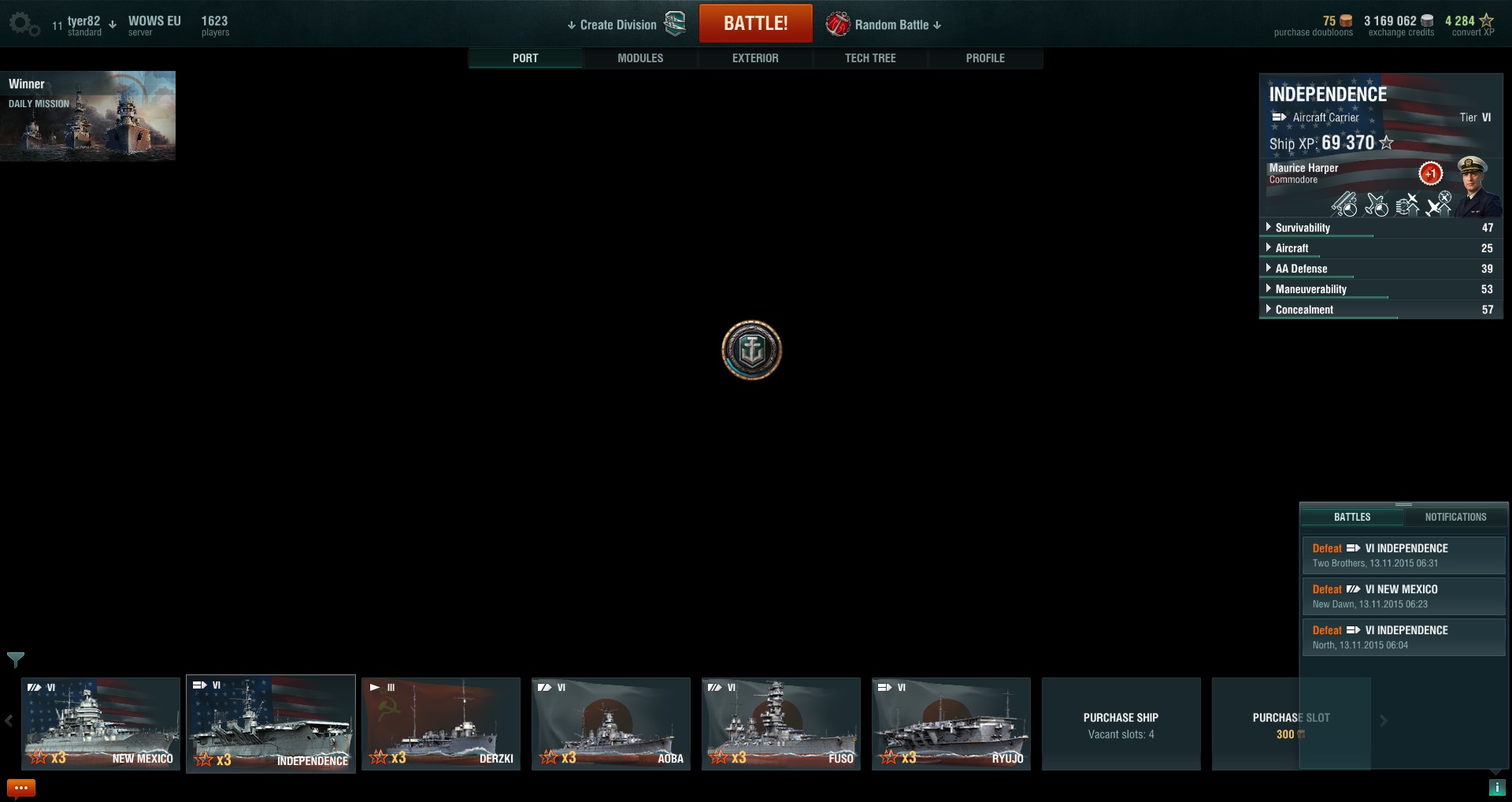
Task: Click the Tier VI label
Action: click(1475, 117)
